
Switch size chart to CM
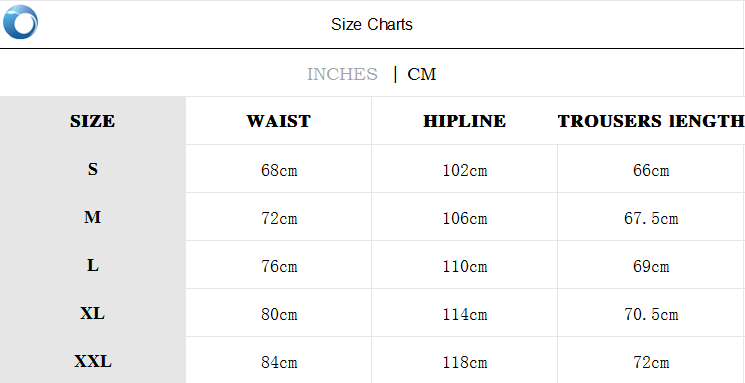pyautogui.click(x=421, y=74)
